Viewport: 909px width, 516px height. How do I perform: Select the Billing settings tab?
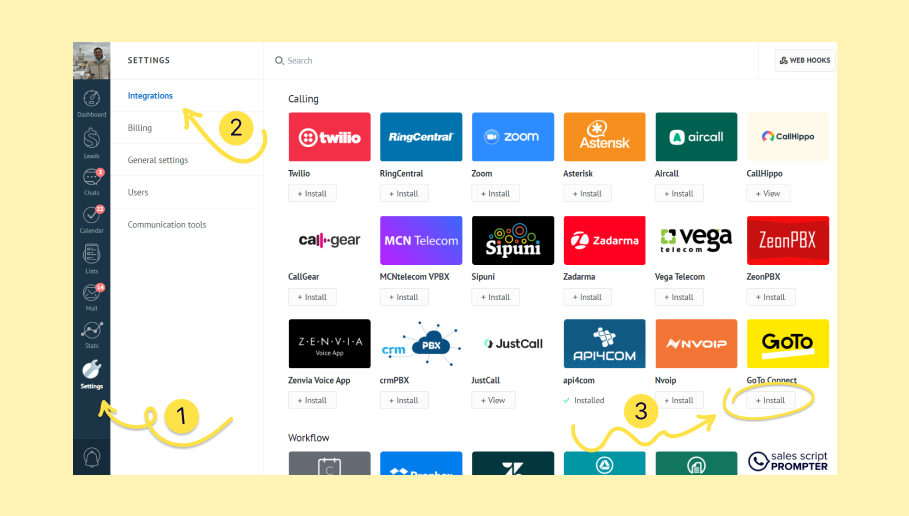[x=140, y=128]
